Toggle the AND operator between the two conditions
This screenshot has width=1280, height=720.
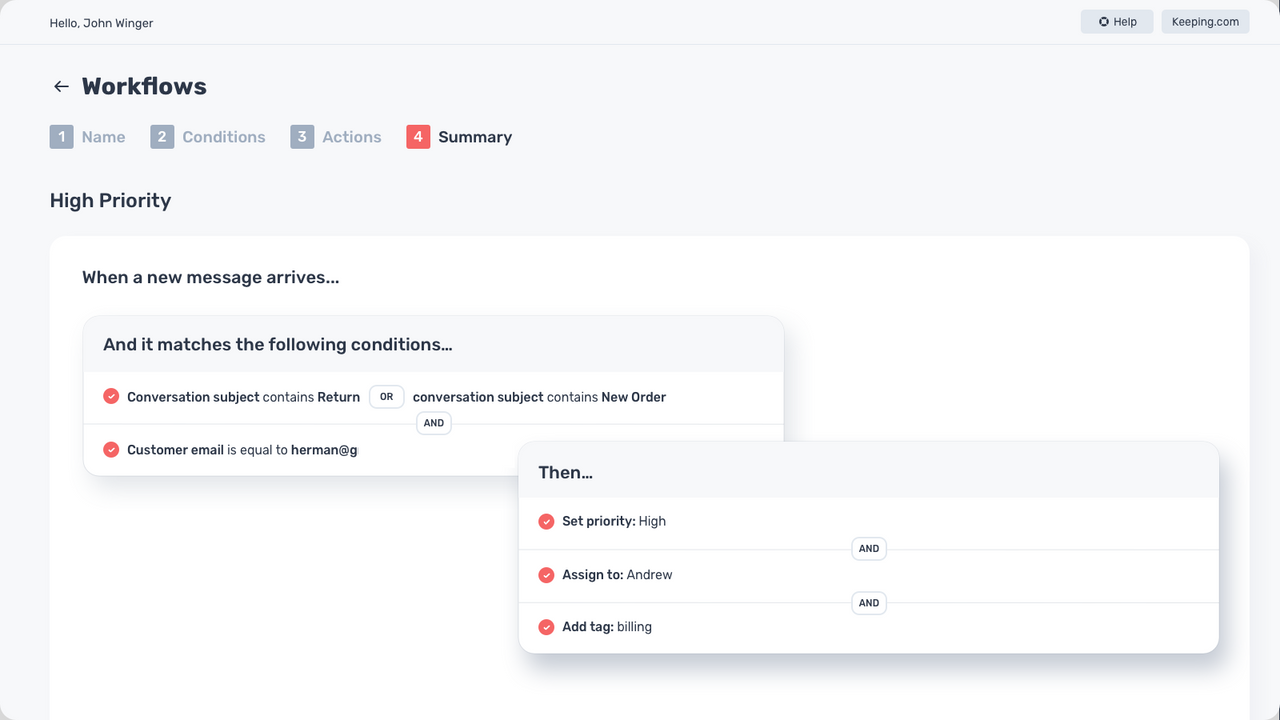pyautogui.click(x=433, y=422)
